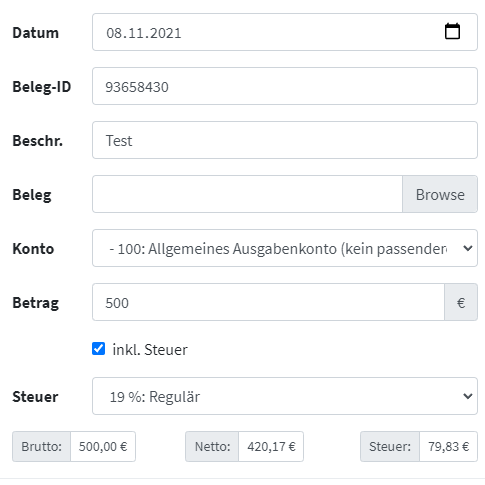
Task: Open the Steuer tax rate dropdown
Action: pos(285,396)
